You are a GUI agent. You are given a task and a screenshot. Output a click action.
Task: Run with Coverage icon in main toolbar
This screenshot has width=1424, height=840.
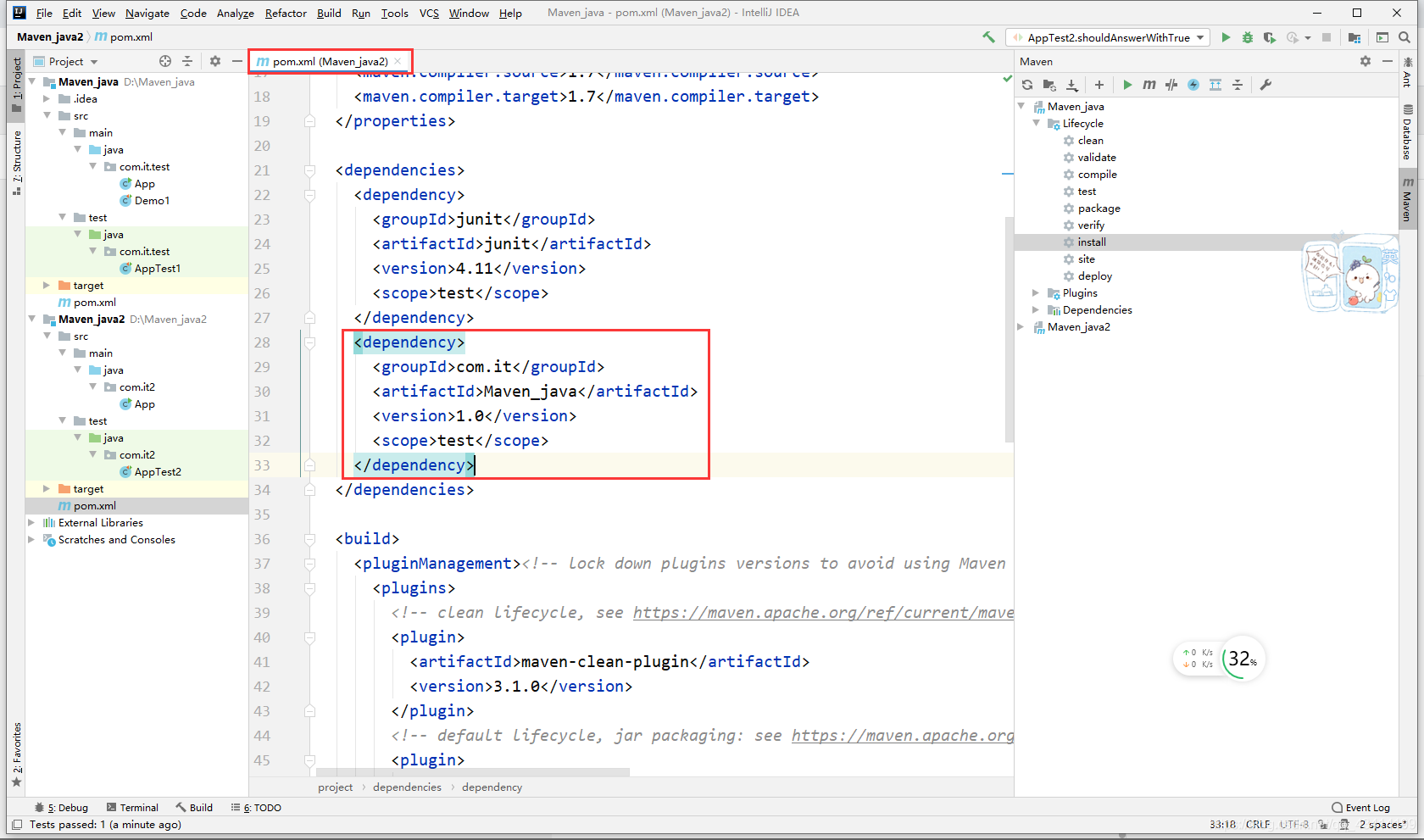1269,37
